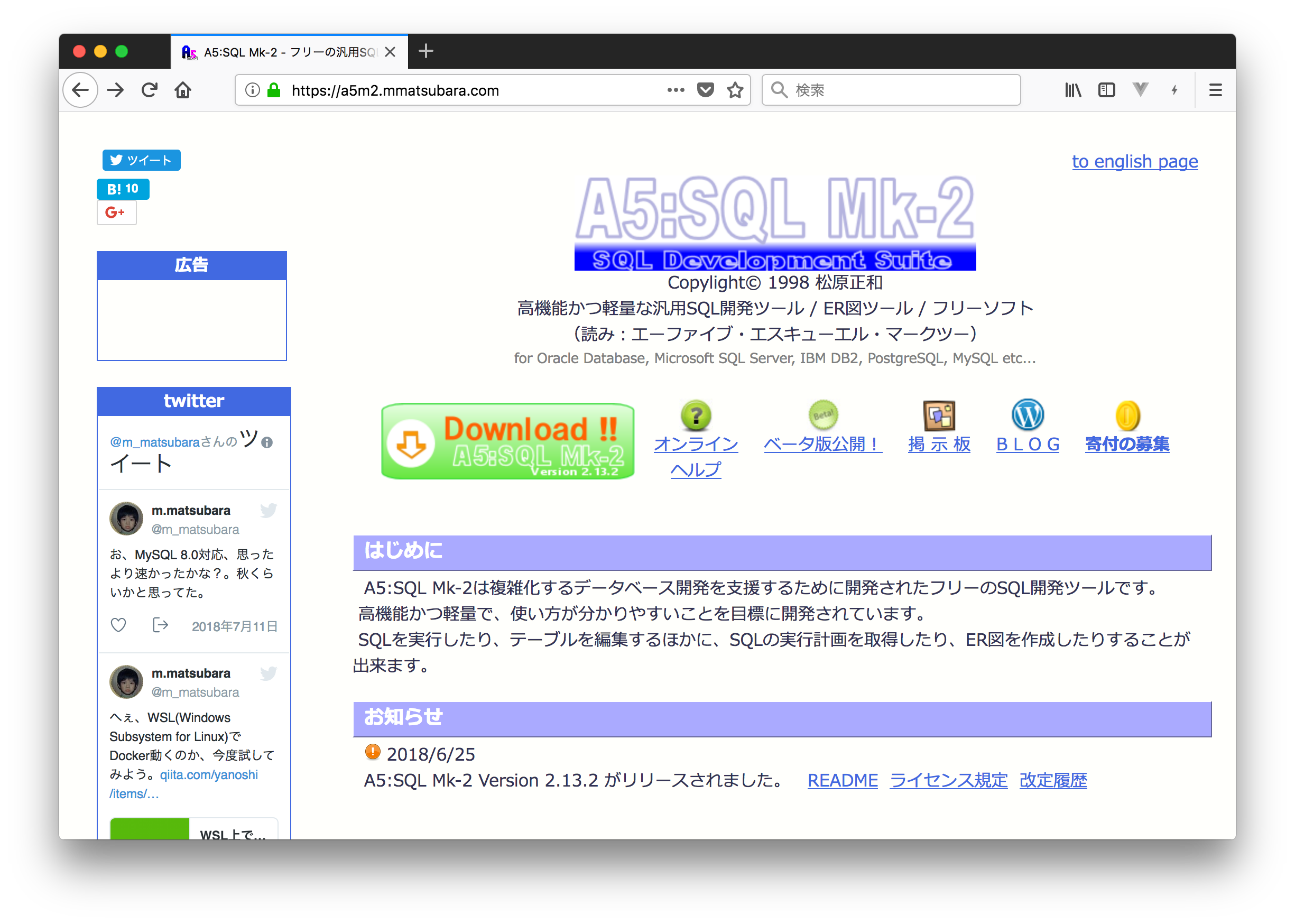Reload the current page
Screen dimensions: 1295x924
coord(150,90)
